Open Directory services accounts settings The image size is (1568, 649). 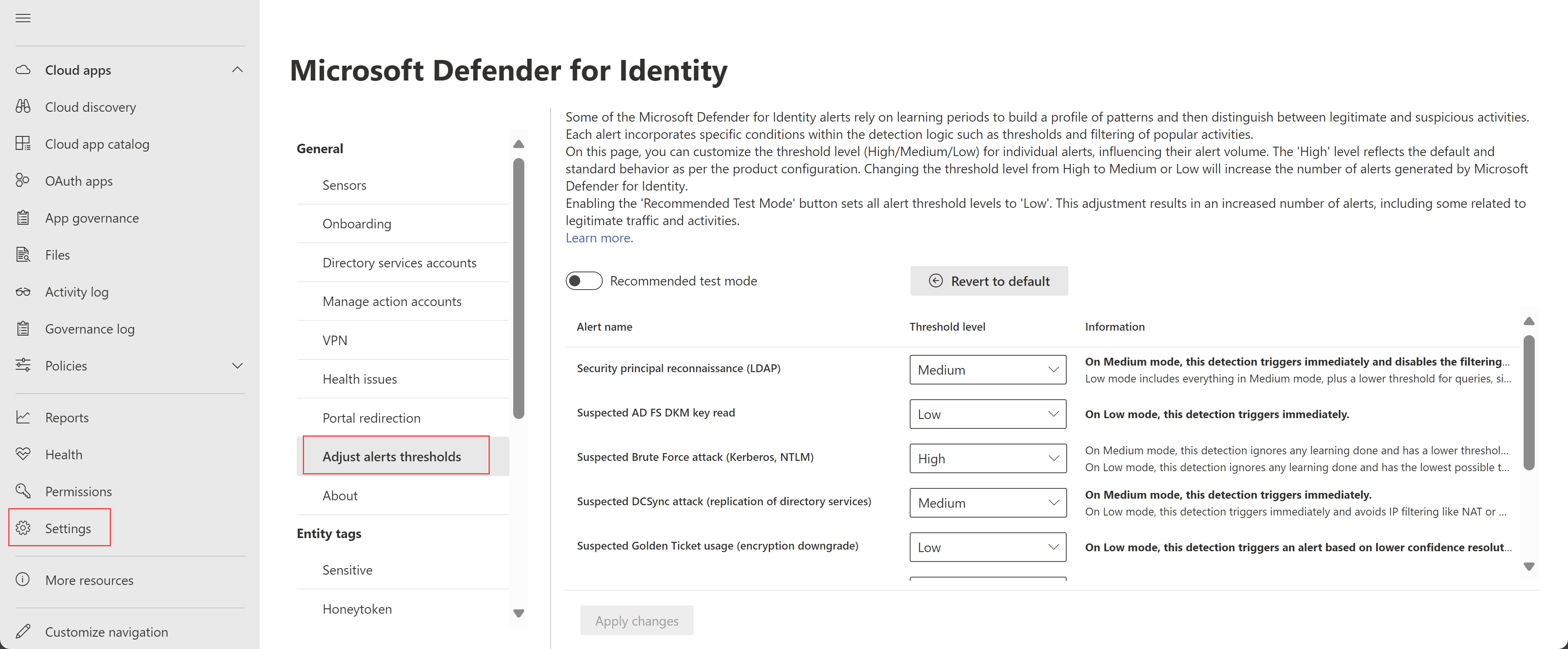[x=399, y=263]
